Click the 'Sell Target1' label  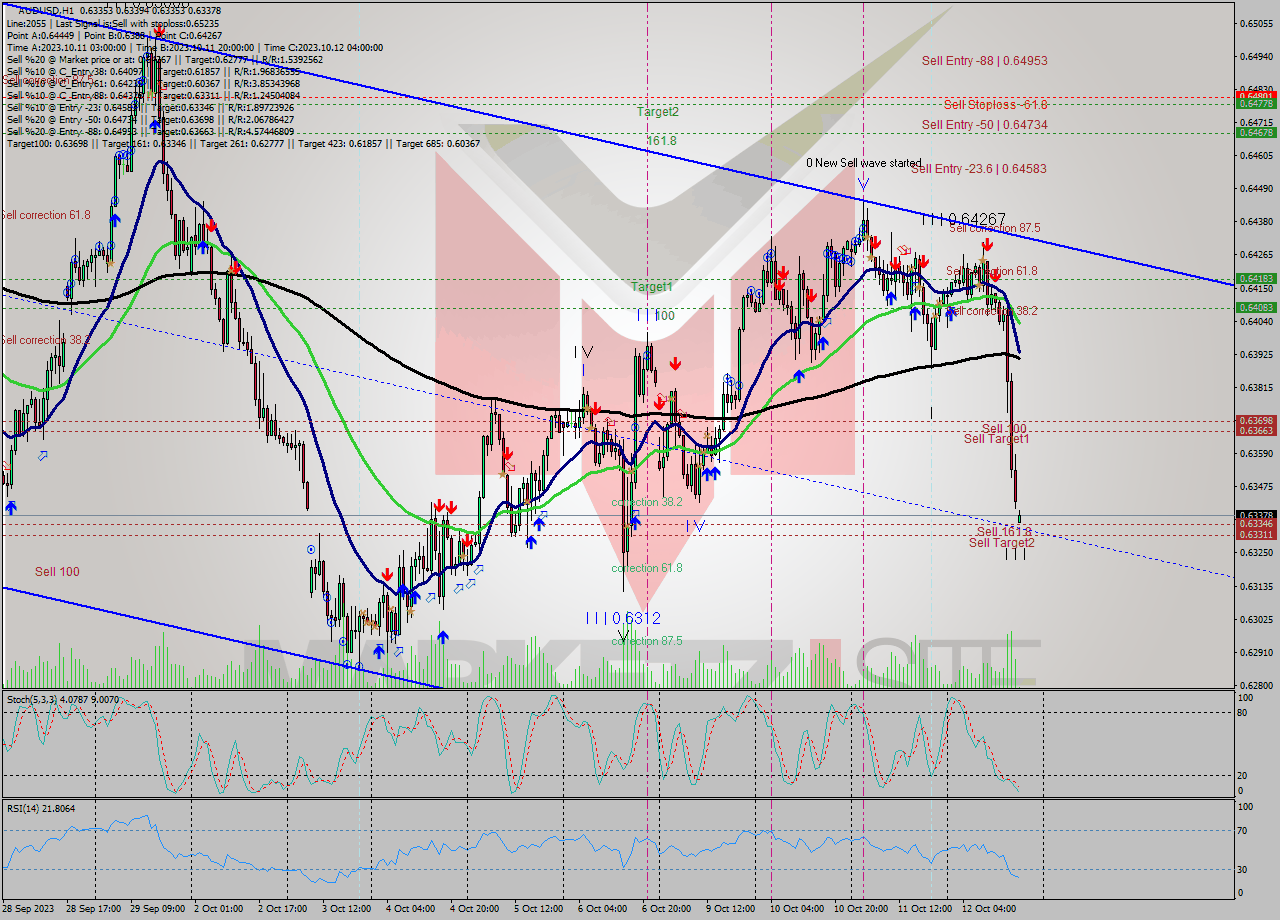[996, 439]
